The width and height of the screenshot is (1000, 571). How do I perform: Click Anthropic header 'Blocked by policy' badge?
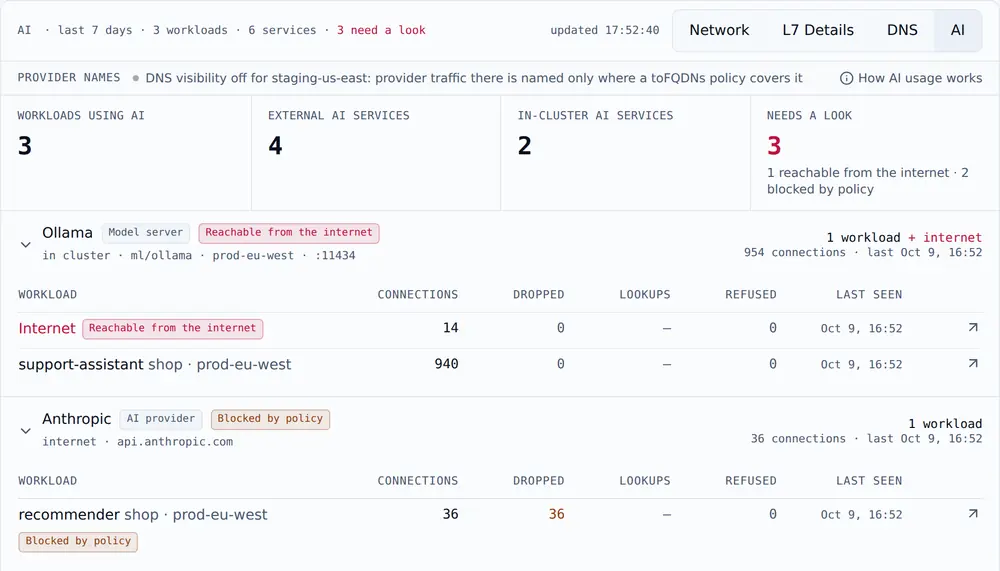tap(270, 419)
